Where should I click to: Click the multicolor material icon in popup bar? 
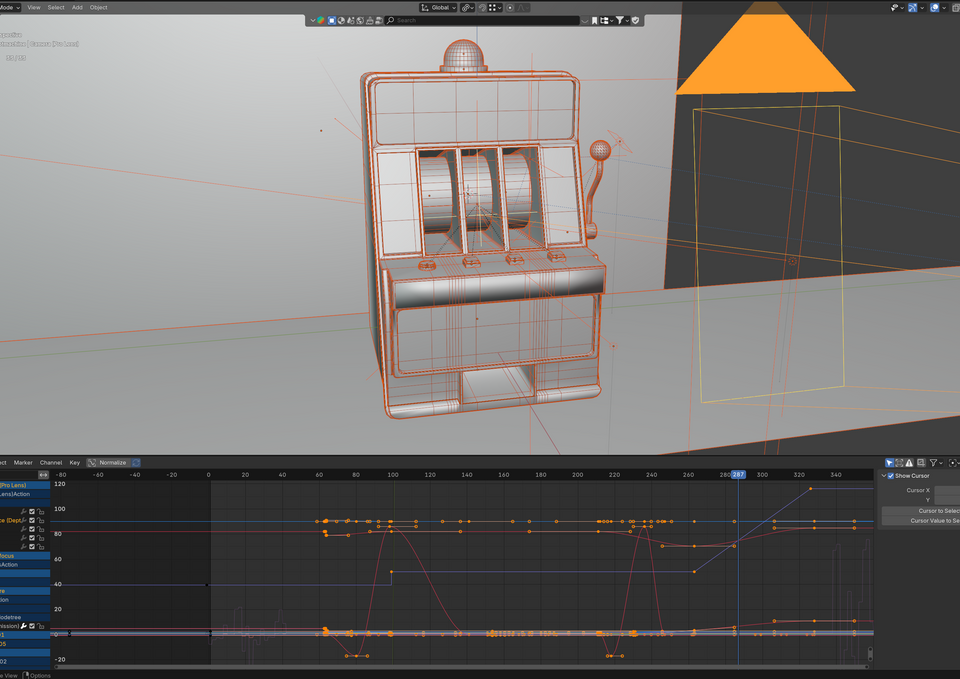tap(321, 20)
